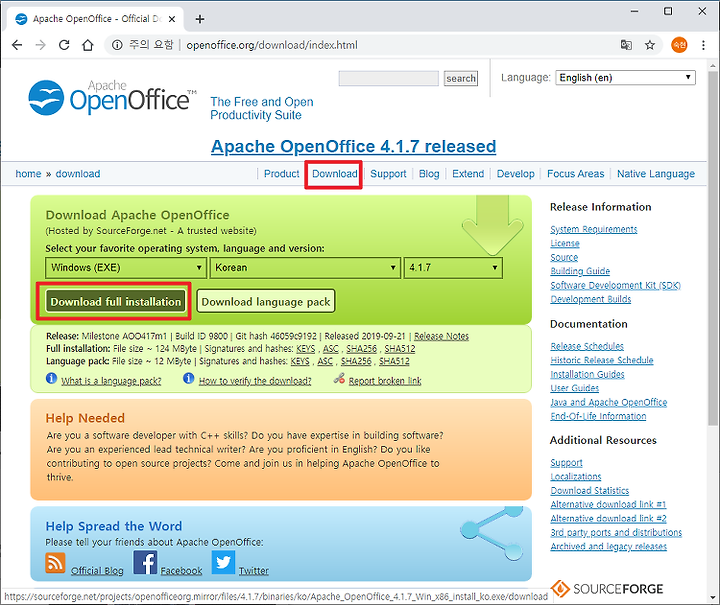720x605 pixels.
Task: Click the SourceForge logo
Action: (607, 589)
